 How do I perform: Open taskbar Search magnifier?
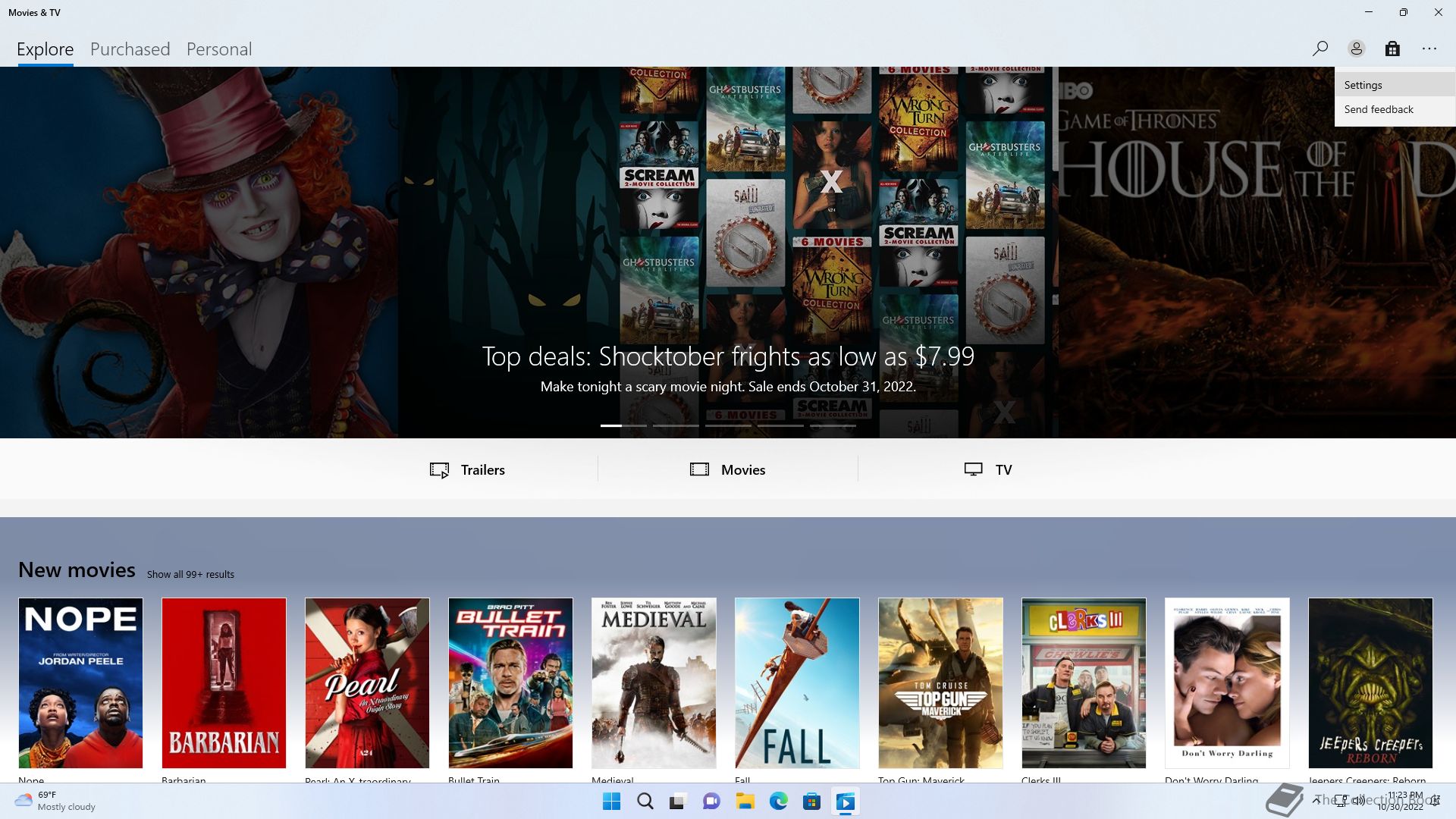pos(645,802)
